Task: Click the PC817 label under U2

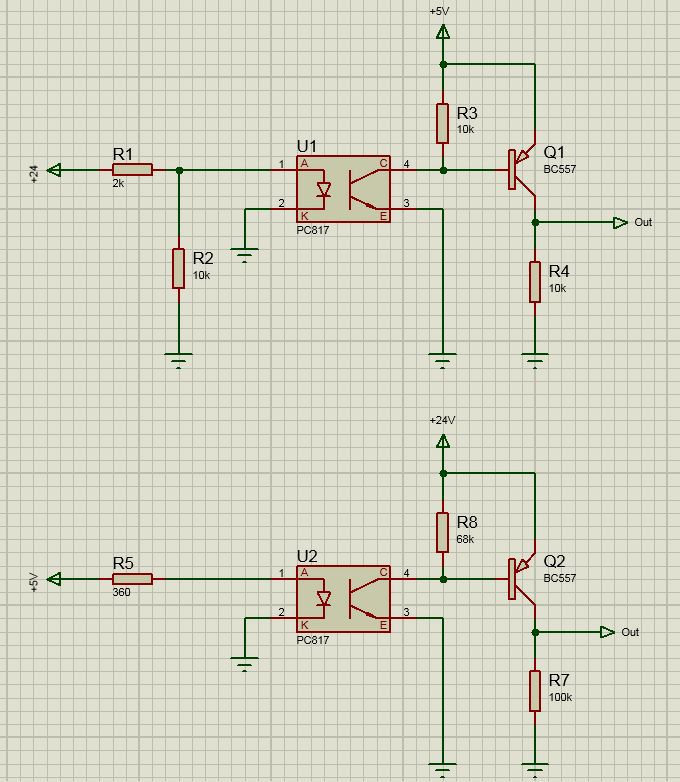Action: (313, 640)
